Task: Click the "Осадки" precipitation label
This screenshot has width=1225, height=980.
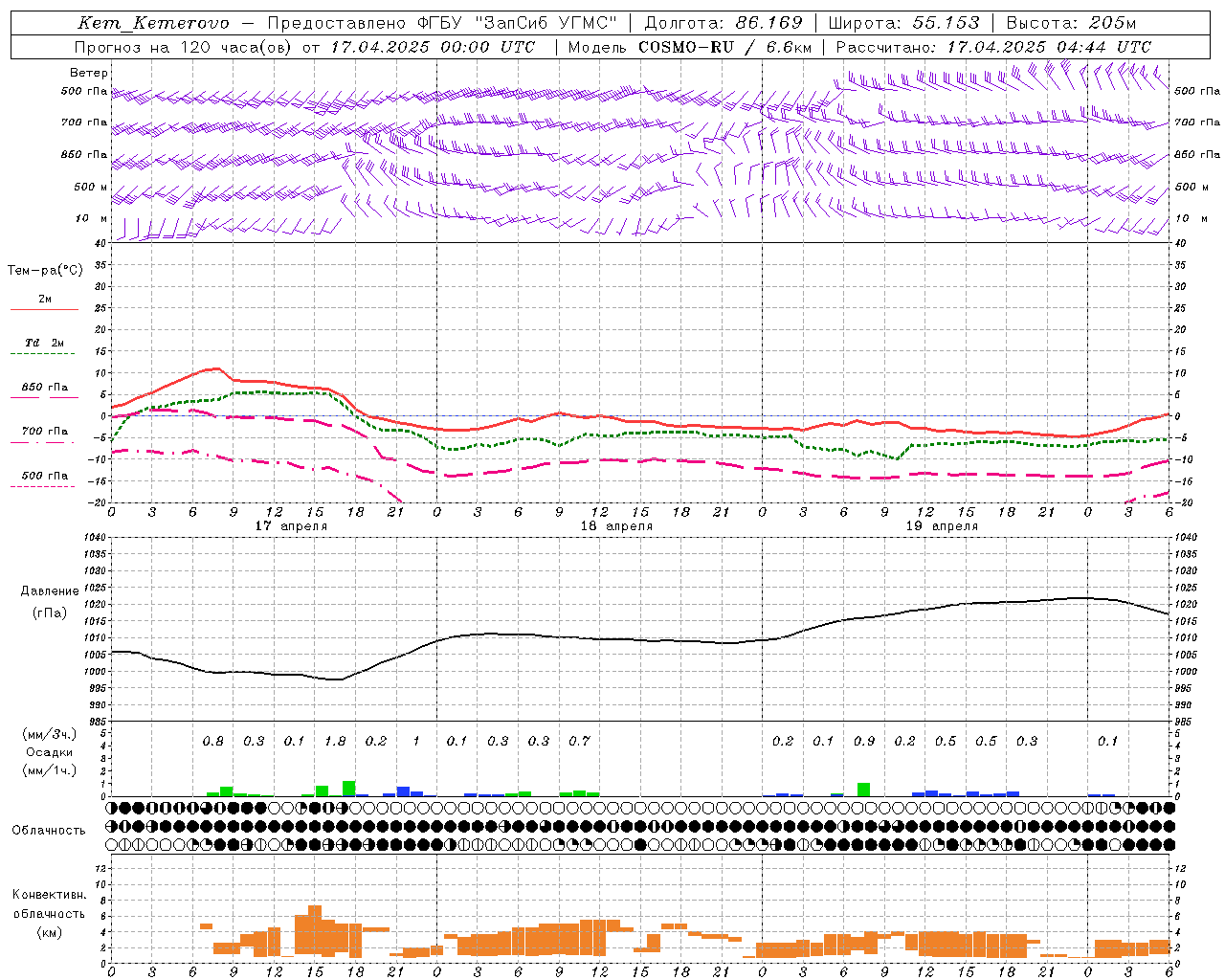Action: click(x=49, y=752)
